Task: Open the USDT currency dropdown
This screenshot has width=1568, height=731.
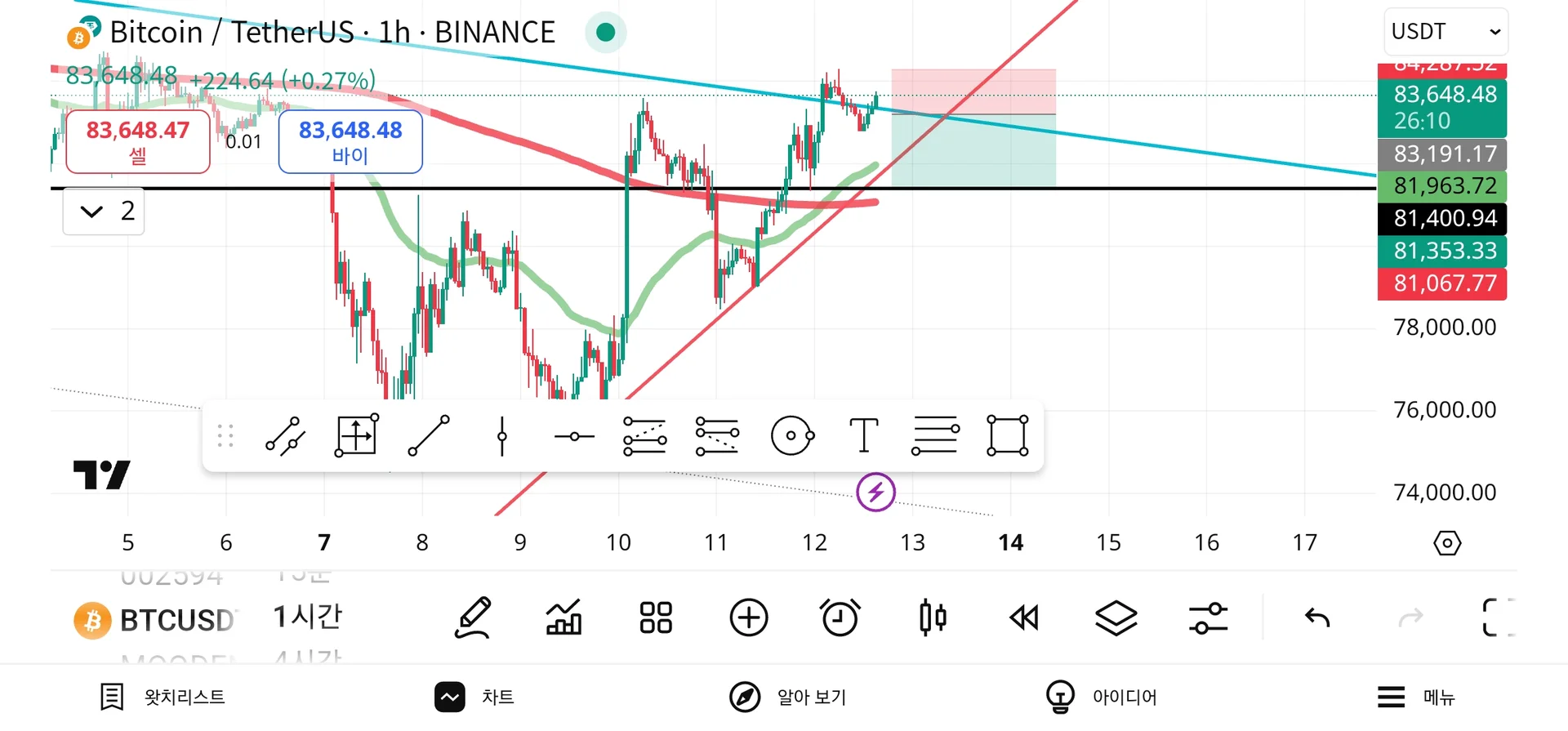Action: coord(1445,32)
